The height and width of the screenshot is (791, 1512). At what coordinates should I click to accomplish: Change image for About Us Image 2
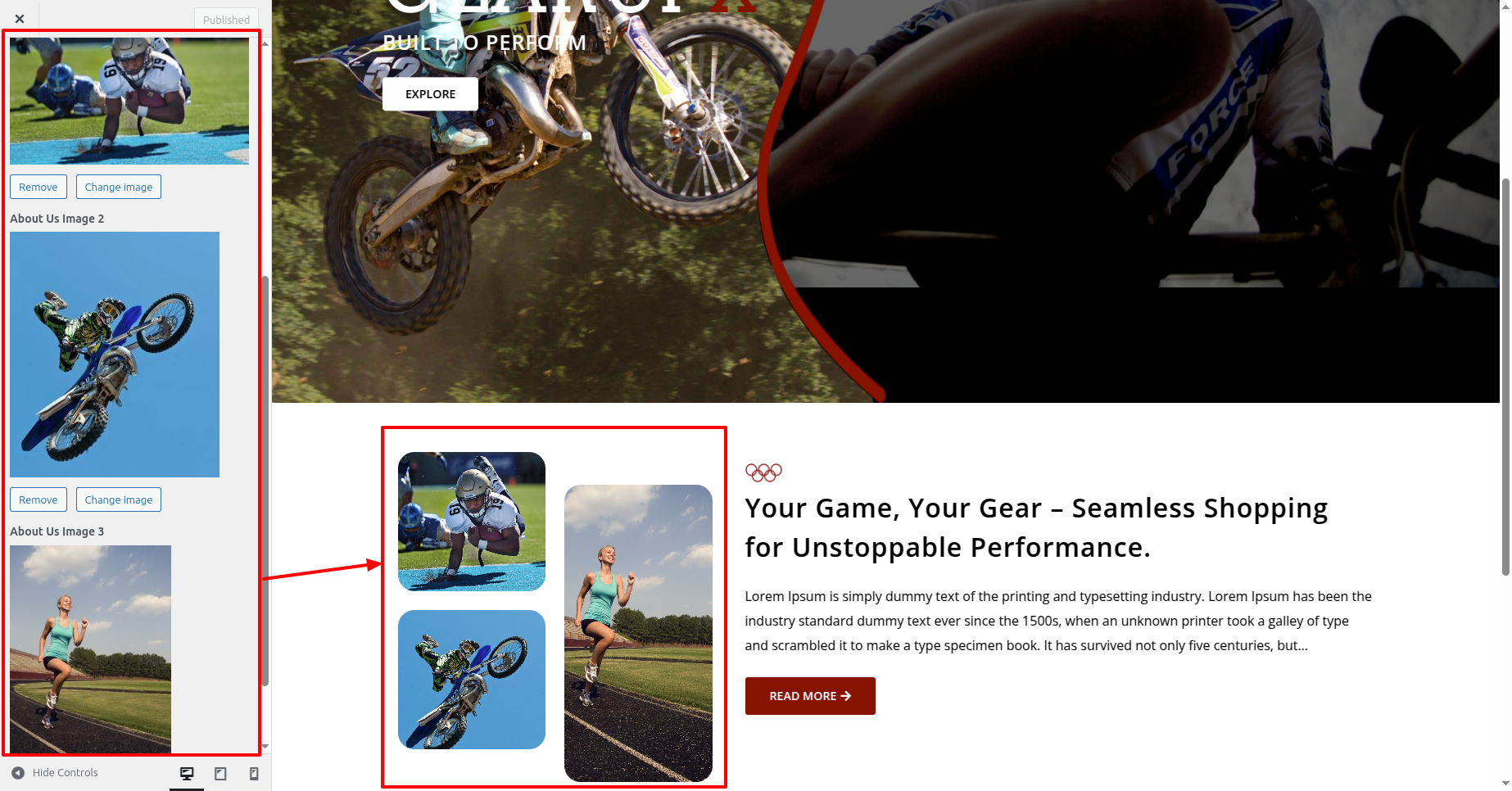click(x=119, y=499)
